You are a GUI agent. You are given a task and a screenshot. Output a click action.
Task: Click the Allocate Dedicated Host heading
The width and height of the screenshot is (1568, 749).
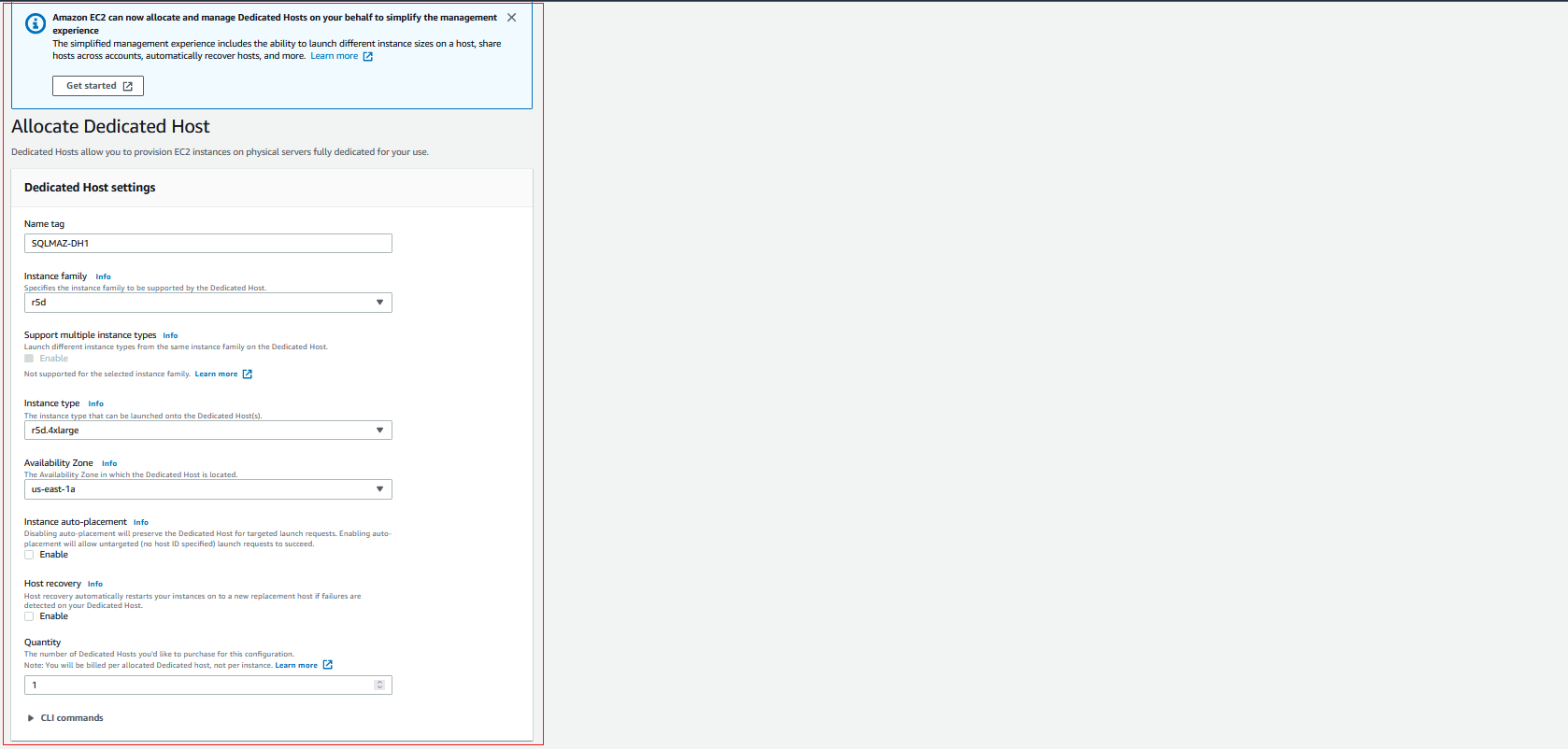[110, 126]
